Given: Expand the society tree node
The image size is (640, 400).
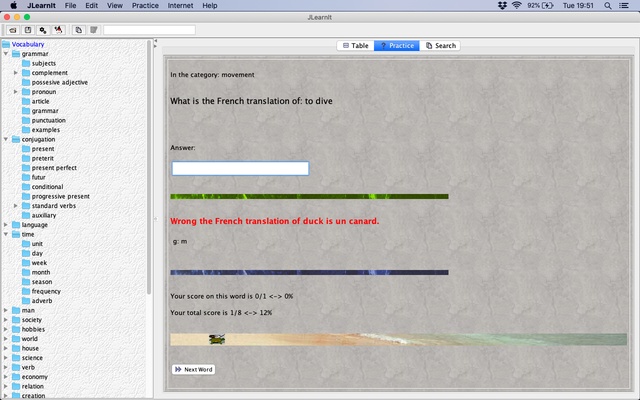Looking at the screenshot, I should 6,320.
